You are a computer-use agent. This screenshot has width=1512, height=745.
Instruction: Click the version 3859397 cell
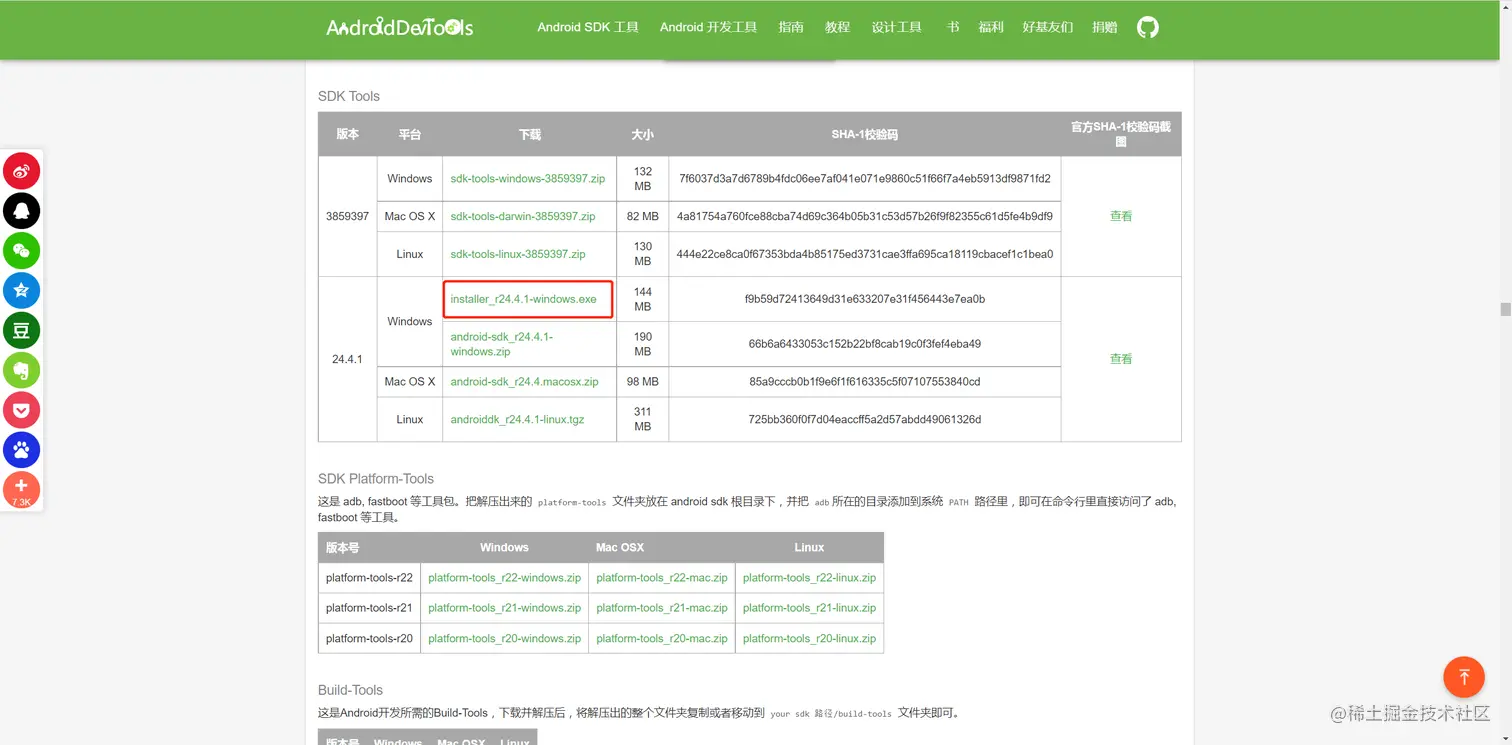347,216
